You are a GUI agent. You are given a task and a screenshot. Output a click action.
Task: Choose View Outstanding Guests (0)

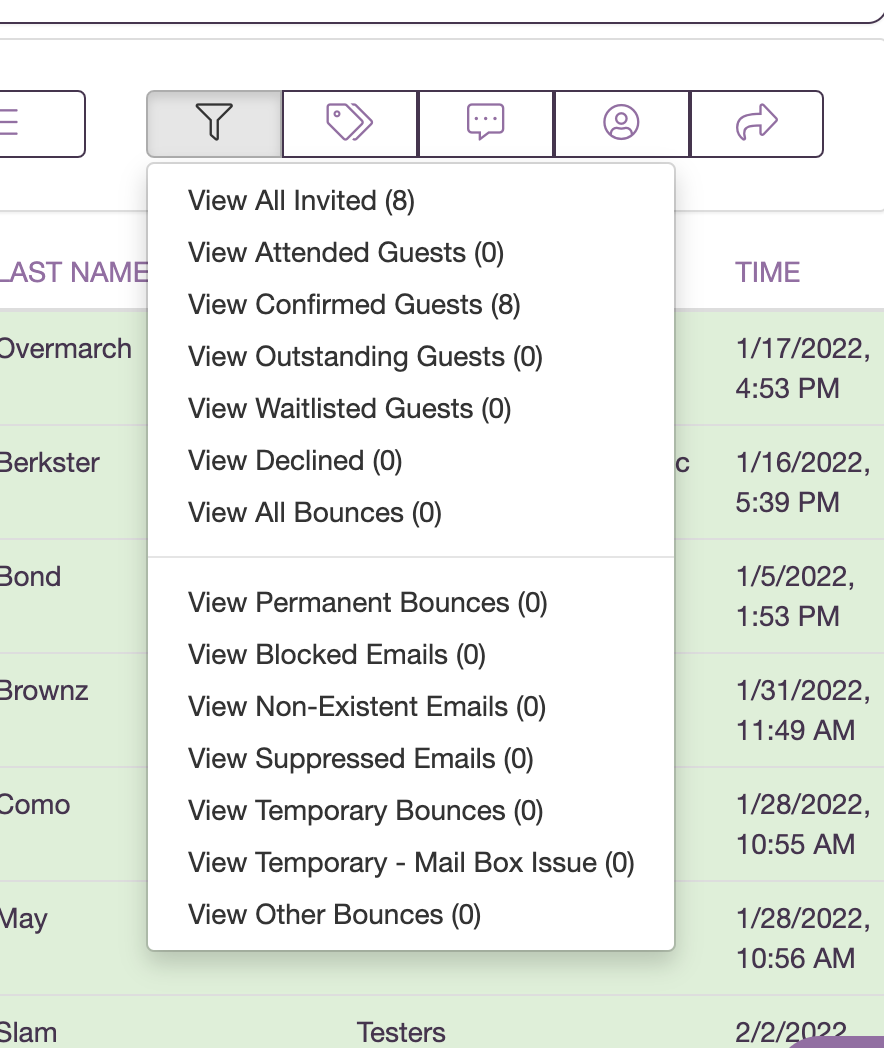[x=365, y=357]
